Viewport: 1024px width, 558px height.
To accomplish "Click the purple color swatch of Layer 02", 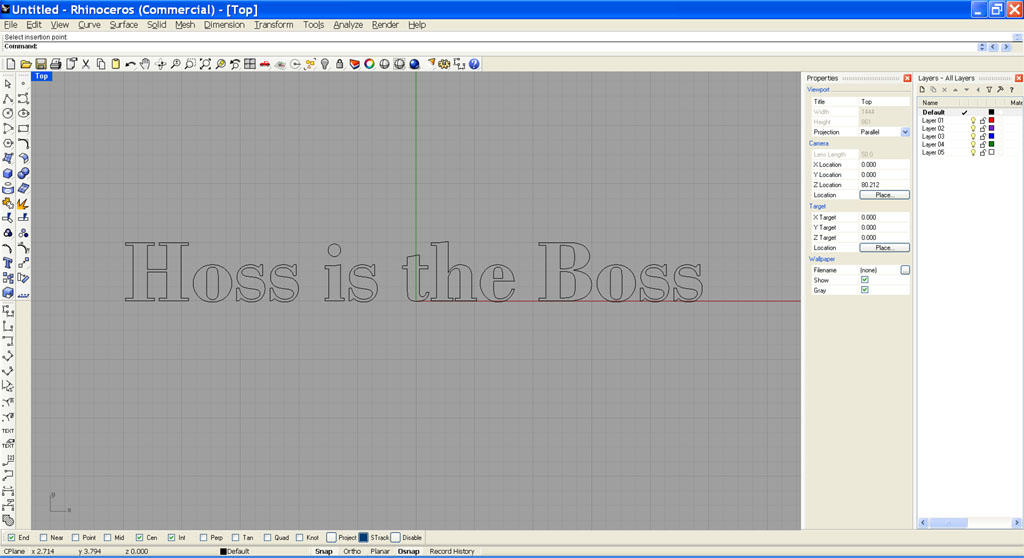I will click(x=991, y=128).
